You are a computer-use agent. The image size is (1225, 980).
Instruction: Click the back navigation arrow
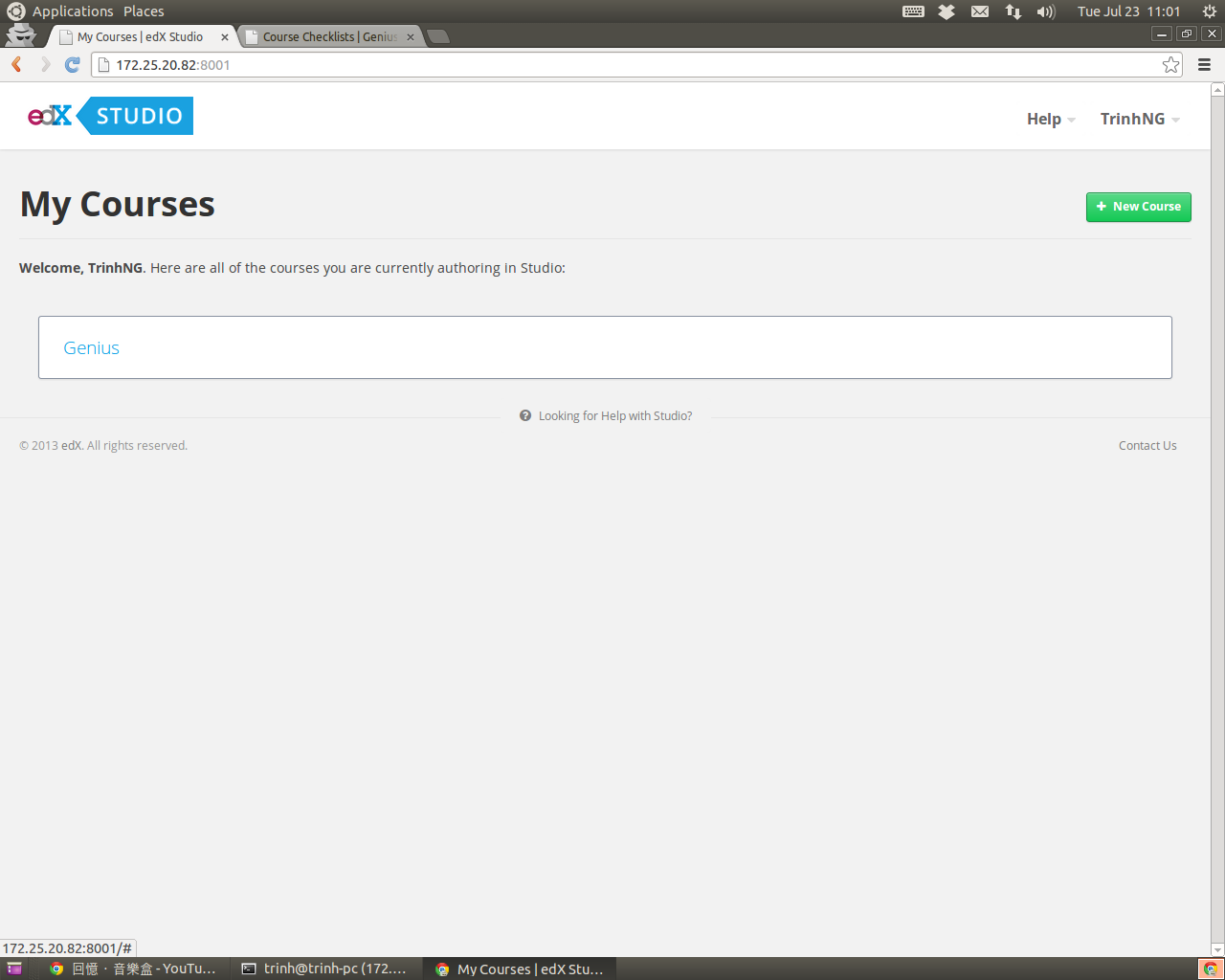pyautogui.click(x=15, y=64)
